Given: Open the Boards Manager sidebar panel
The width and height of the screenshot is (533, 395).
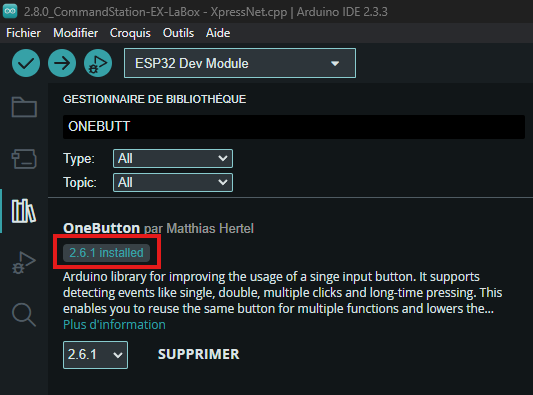Looking at the screenshot, I should [24, 158].
